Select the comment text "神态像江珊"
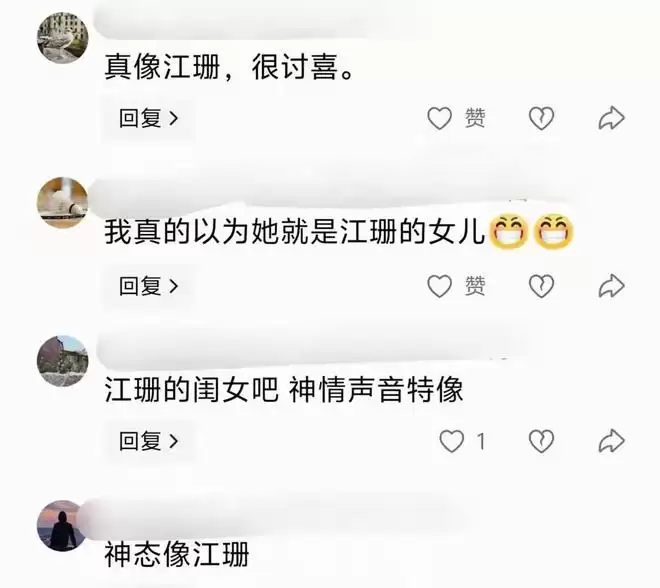Screen dimensions: 660x588 (x=177, y=554)
